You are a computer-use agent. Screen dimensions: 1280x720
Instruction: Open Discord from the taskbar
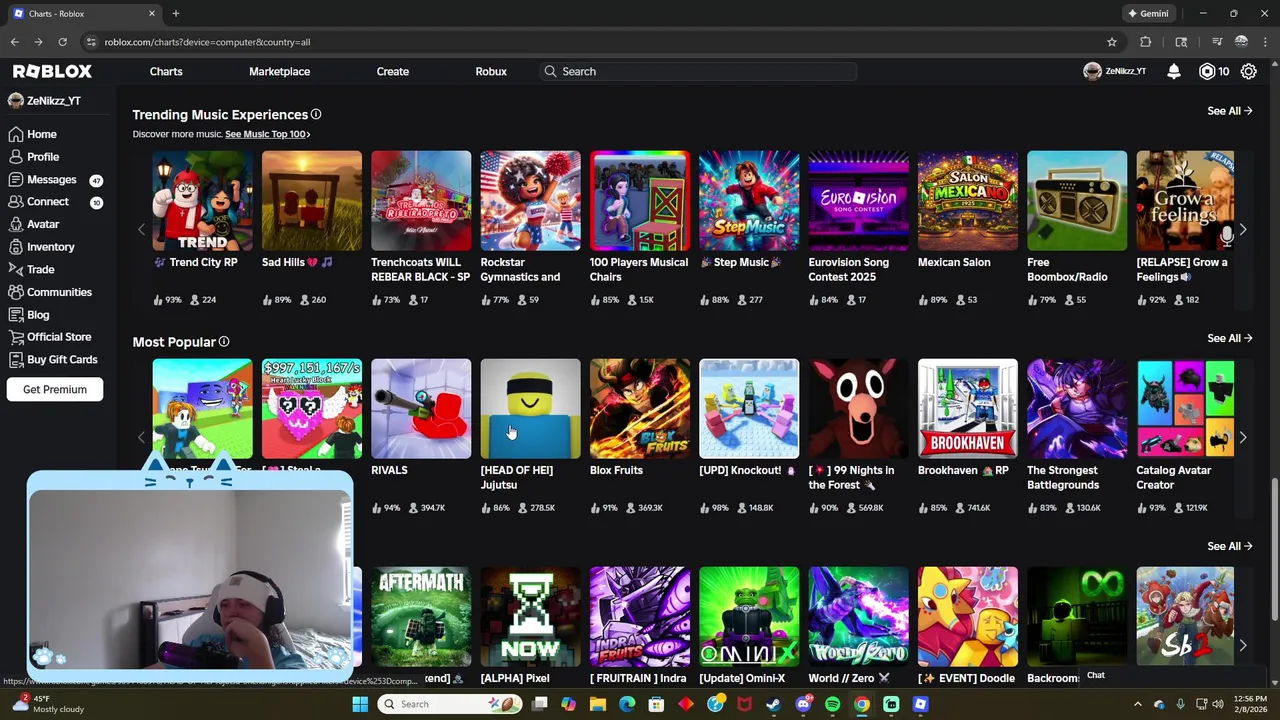(803, 704)
